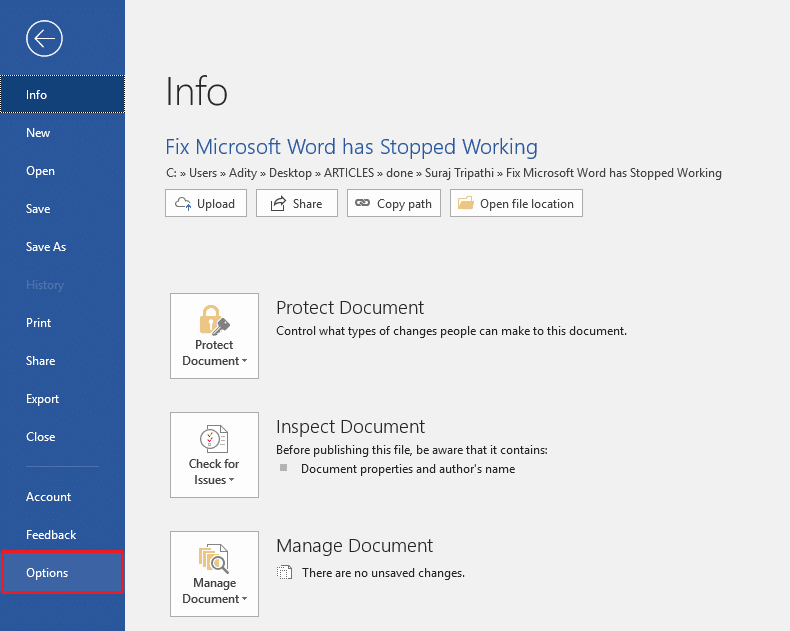
Task: Click the padlock and key icon
Action: point(214,319)
